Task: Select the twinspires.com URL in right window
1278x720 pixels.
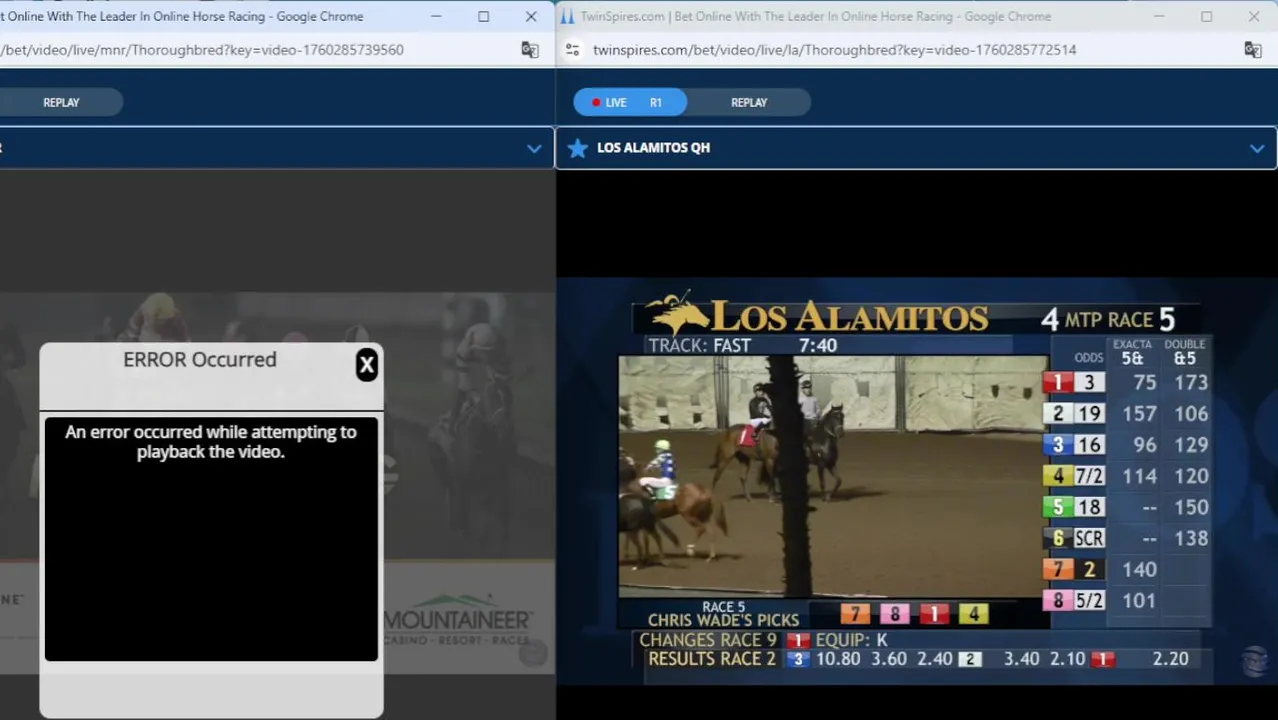Action: [834, 49]
